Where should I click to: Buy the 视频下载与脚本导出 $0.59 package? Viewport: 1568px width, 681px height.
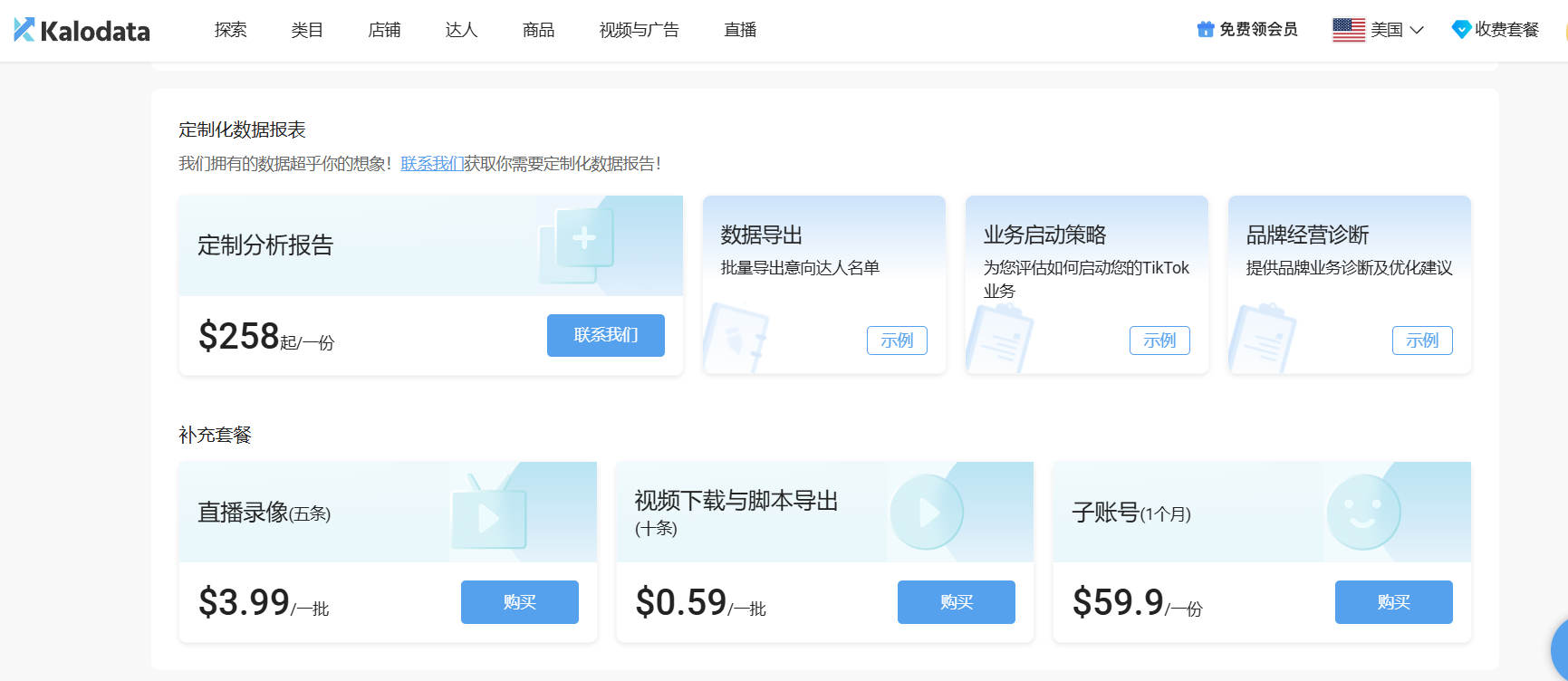957,602
